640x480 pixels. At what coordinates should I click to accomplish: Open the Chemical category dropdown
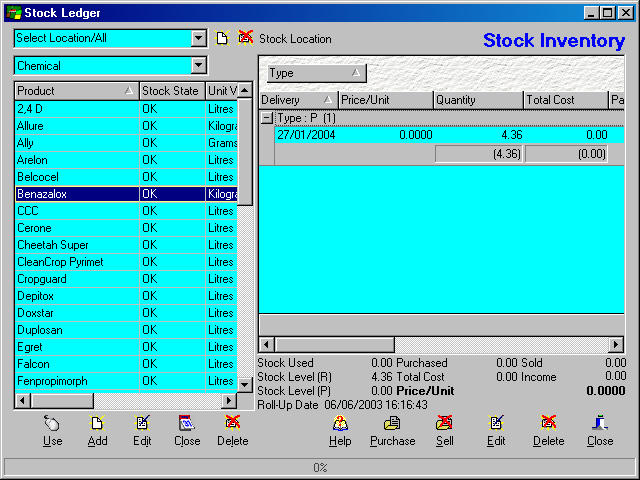tap(198, 65)
